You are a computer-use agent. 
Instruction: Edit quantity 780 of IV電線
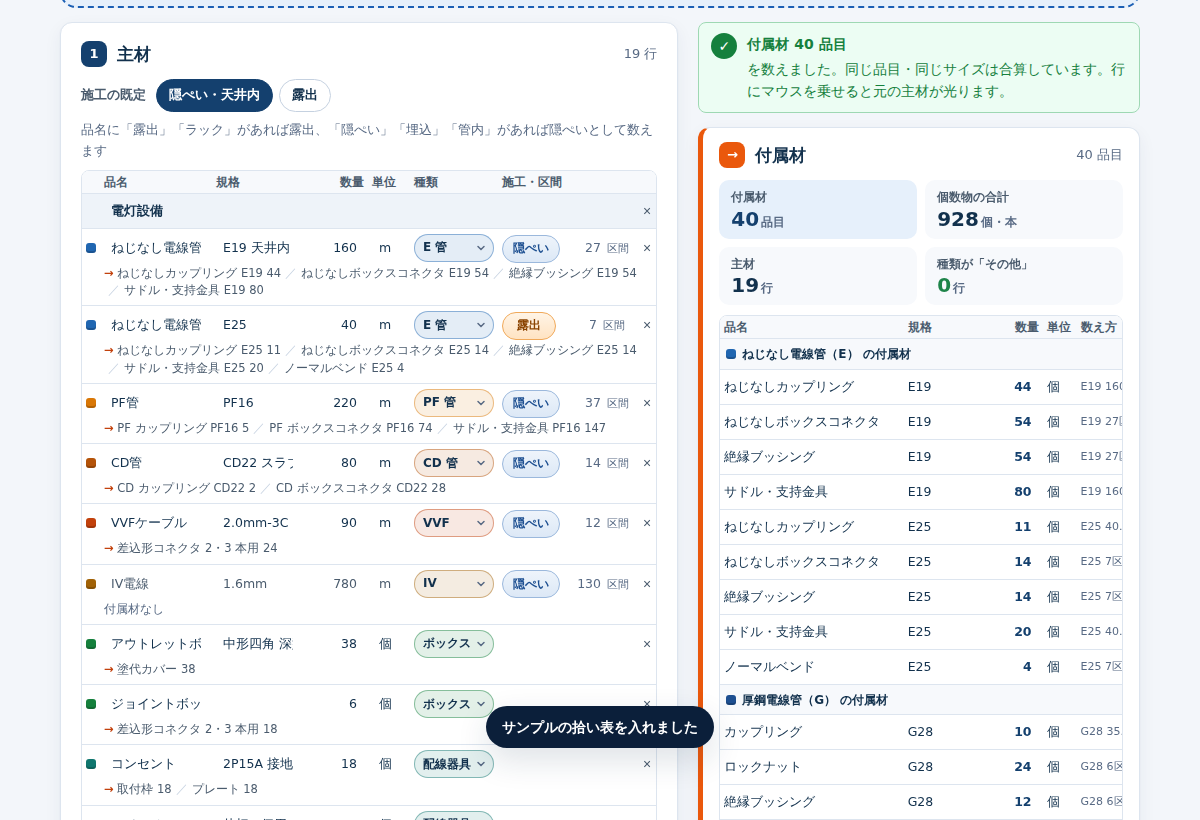click(337, 584)
